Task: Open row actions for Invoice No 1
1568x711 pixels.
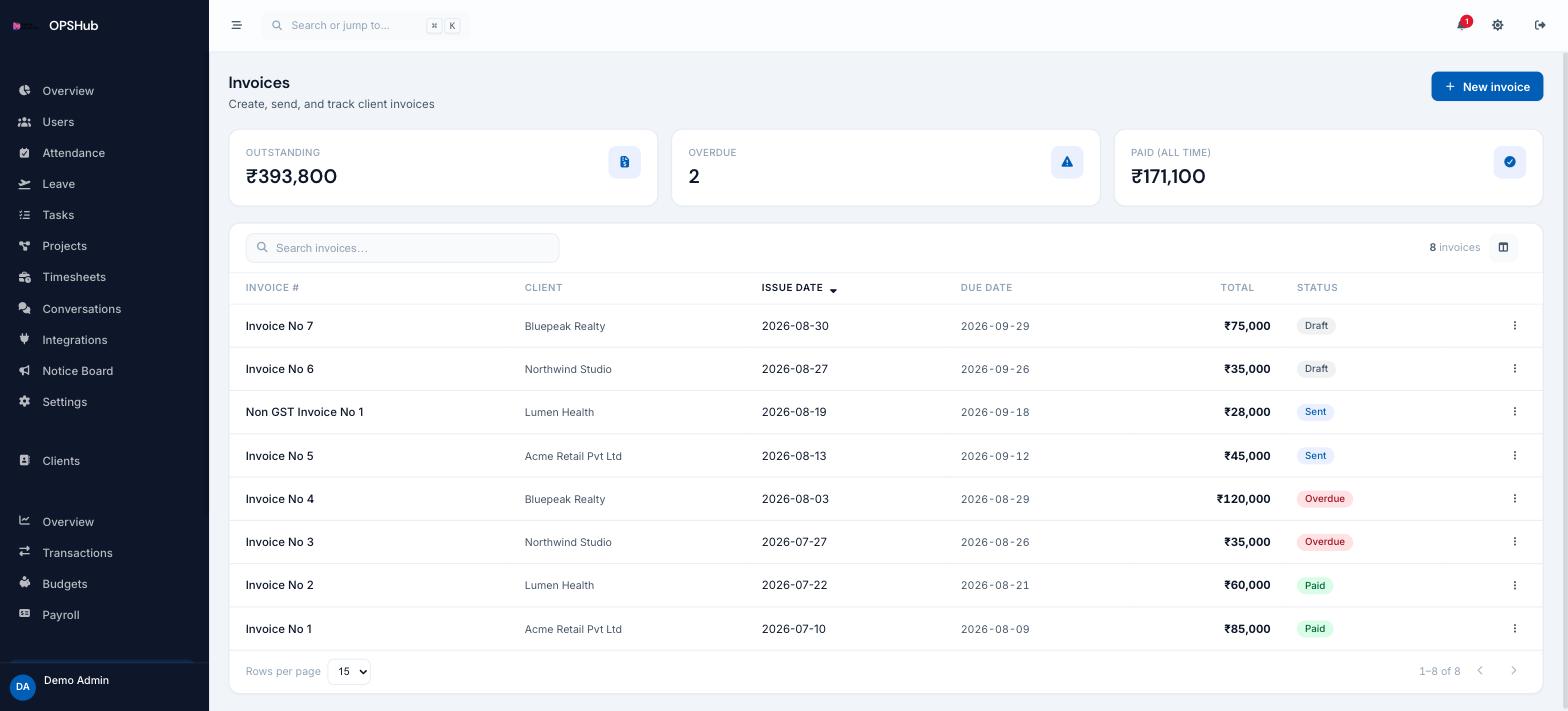Action: tap(1514, 628)
